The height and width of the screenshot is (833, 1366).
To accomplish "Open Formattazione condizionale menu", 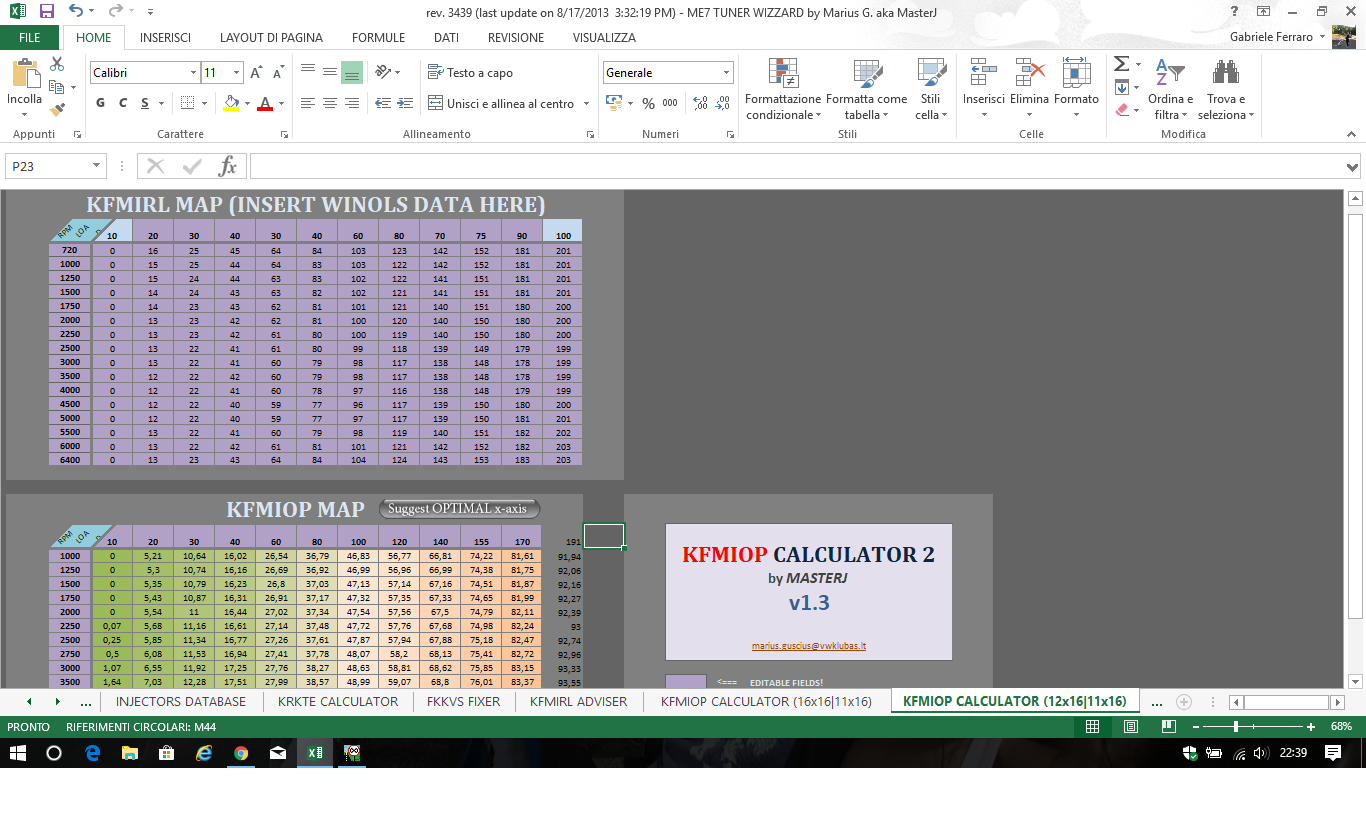I will [783, 90].
